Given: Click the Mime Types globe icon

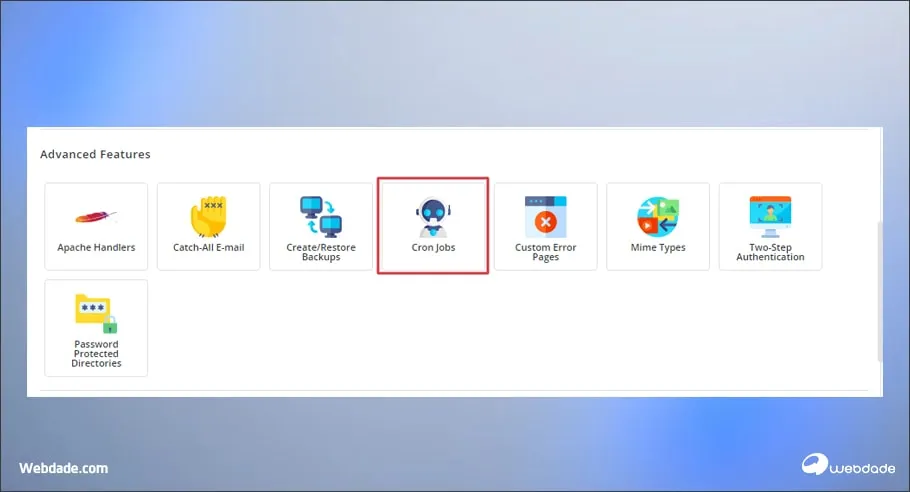Looking at the screenshot, I should pyautogui.click(x=658, y=216).
